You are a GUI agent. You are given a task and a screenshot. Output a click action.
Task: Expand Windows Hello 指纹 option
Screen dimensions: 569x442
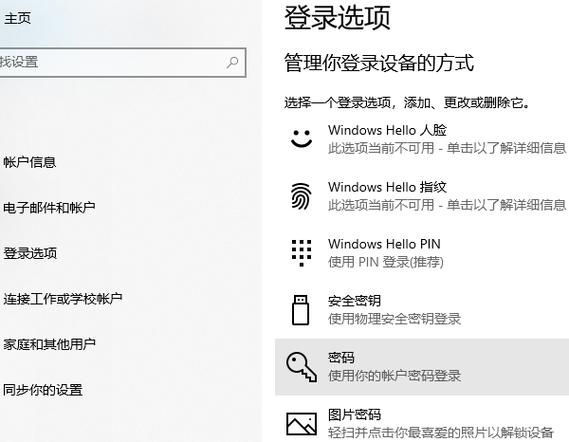click(x=422, y=196)
